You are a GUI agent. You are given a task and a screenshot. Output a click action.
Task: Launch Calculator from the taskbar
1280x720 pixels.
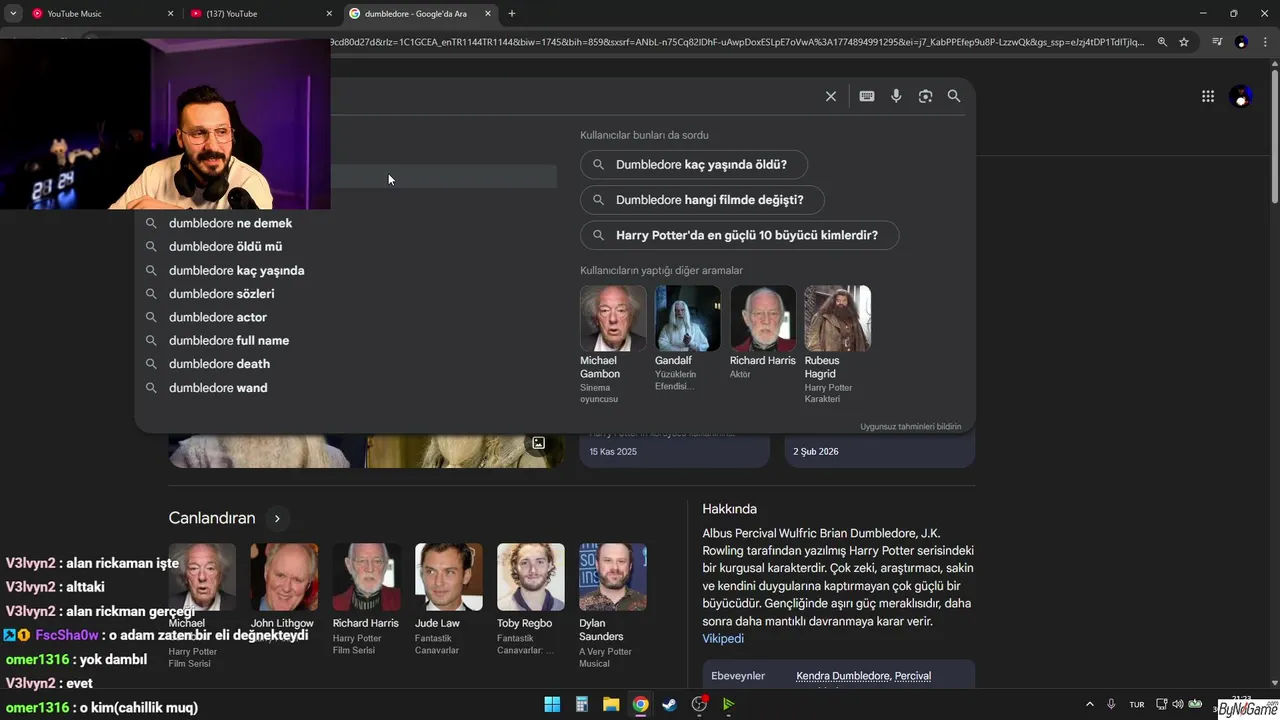(x=581, y=704)
